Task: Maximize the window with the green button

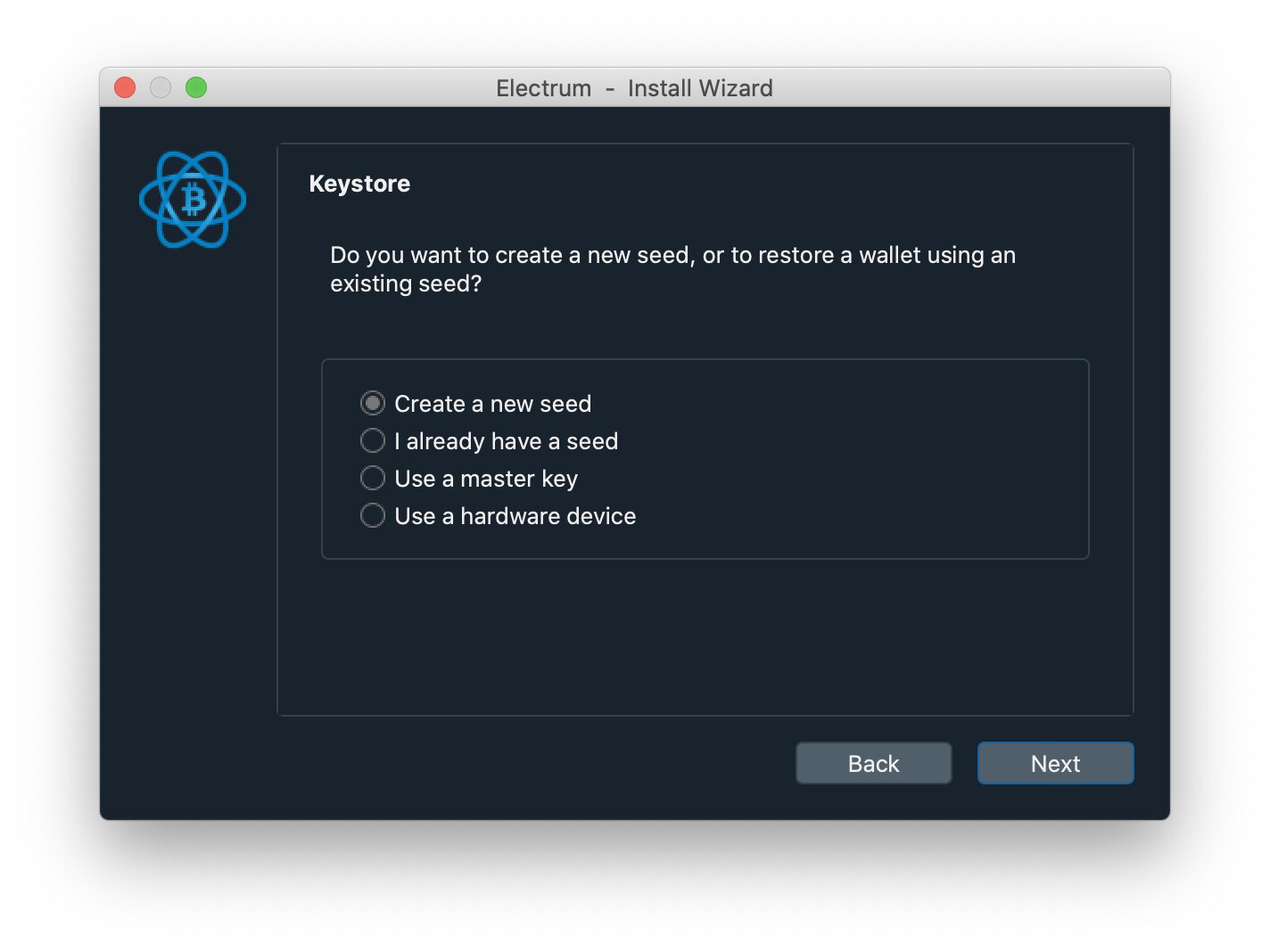Action: (196, 87)
